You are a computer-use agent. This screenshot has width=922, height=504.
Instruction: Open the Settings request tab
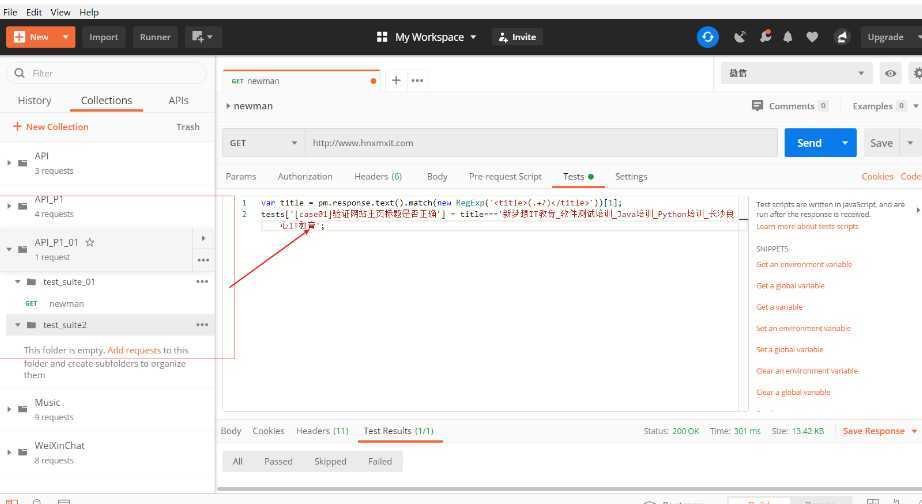coord(631,176)
